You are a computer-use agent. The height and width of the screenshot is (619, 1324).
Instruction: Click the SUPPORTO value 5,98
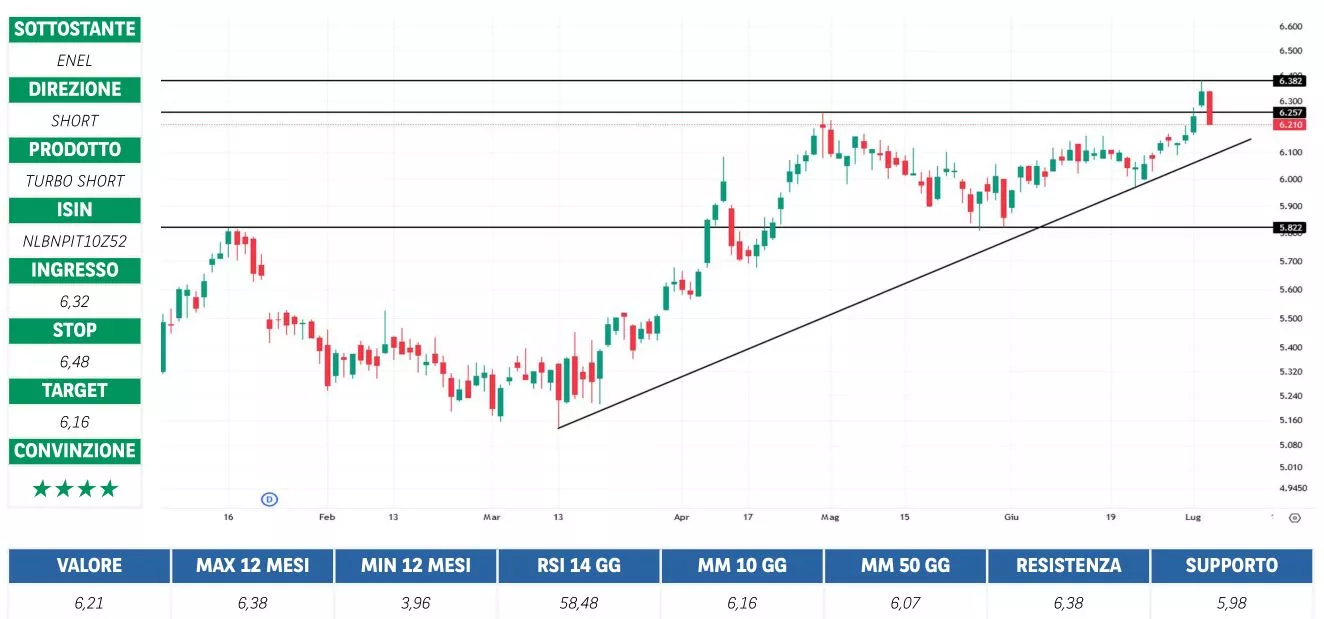[x=1231, y=603]
